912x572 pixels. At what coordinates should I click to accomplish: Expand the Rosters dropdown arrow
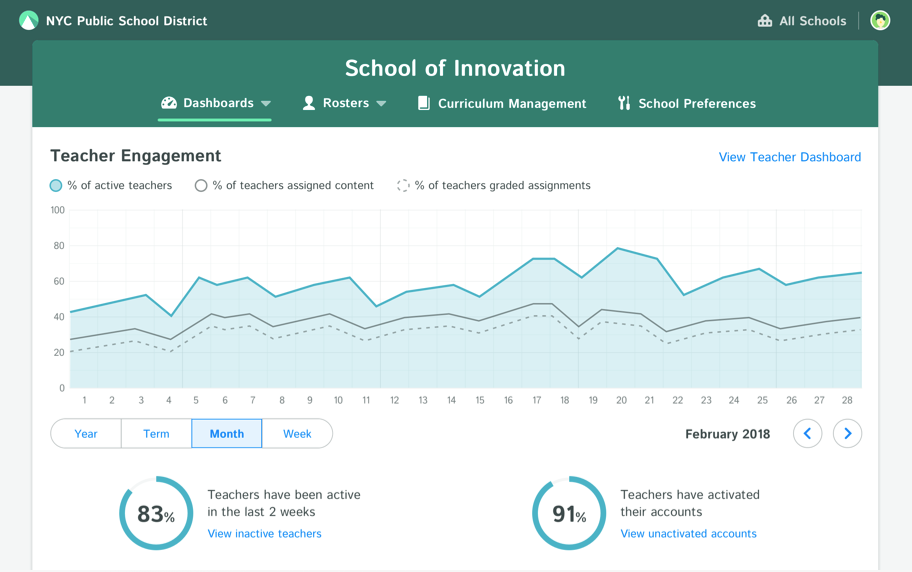[381, 104]
